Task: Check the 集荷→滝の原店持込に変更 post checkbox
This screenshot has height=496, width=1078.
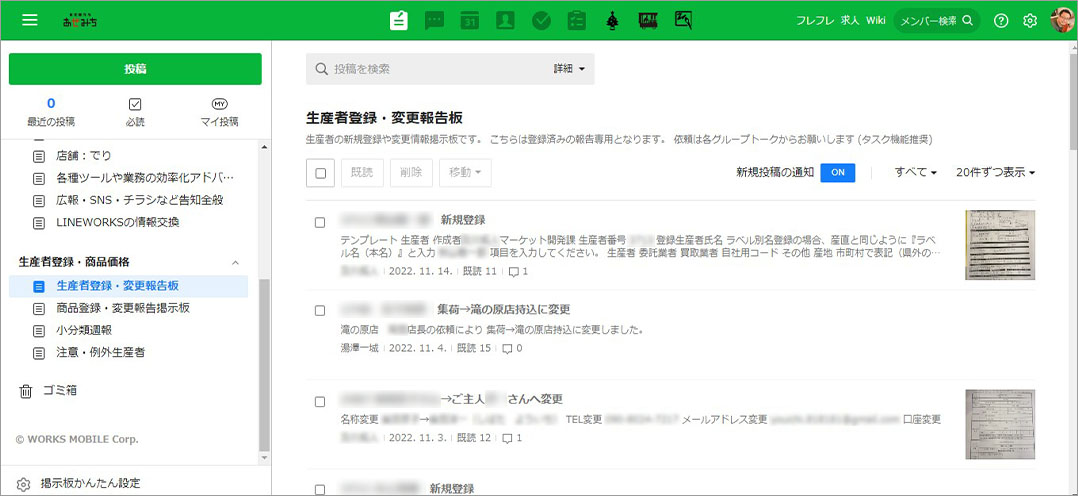Action: (320, 310)
